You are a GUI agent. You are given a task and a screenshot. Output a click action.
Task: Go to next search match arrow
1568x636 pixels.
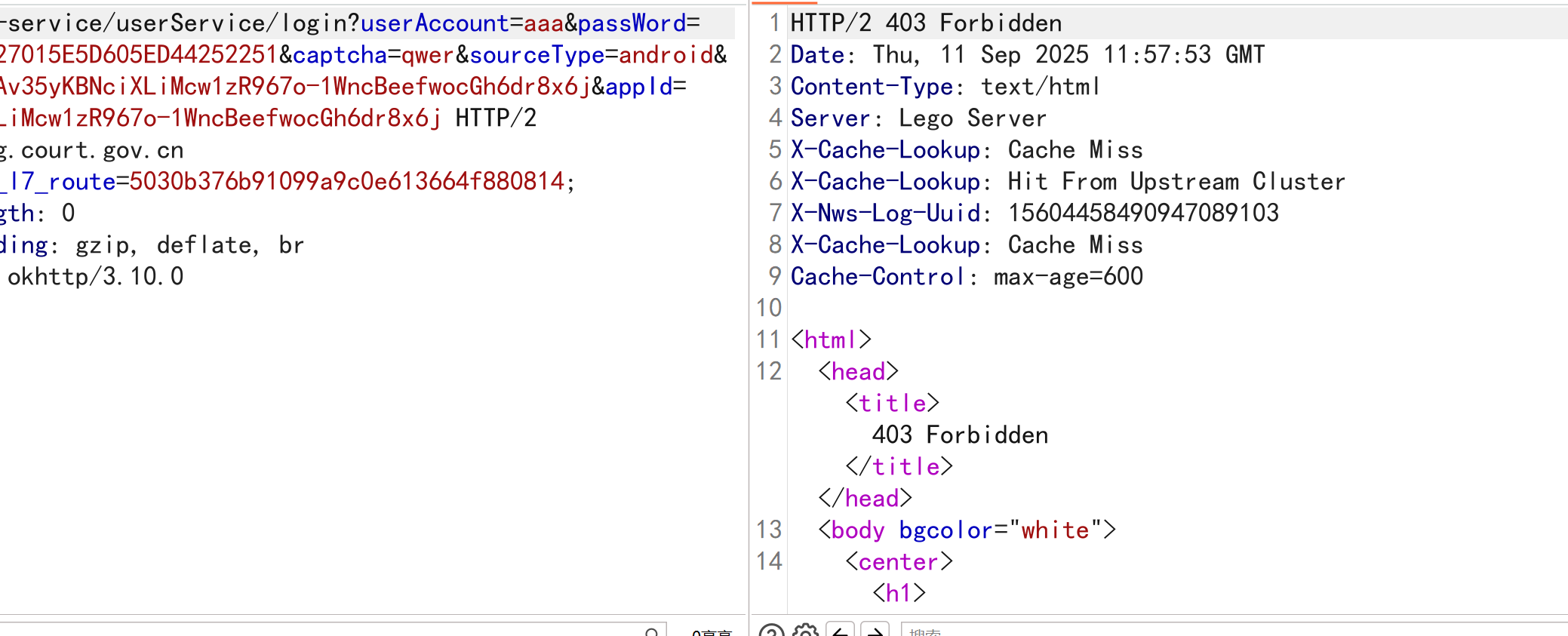point(875,631)
